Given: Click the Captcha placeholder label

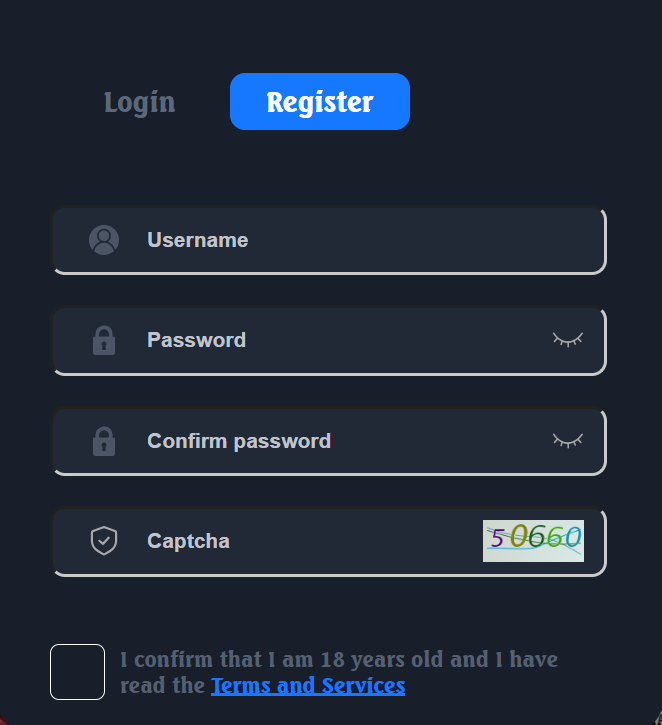Looking at the screenshot, I should tap(189, 541).
